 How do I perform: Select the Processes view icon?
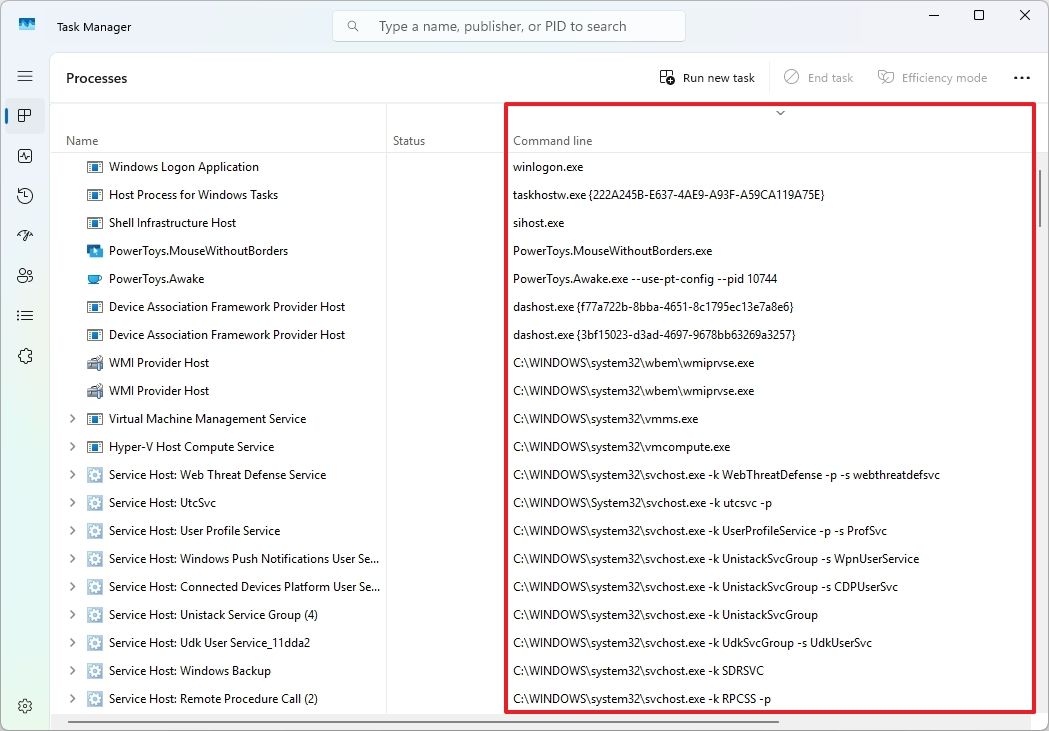[25, 116]
